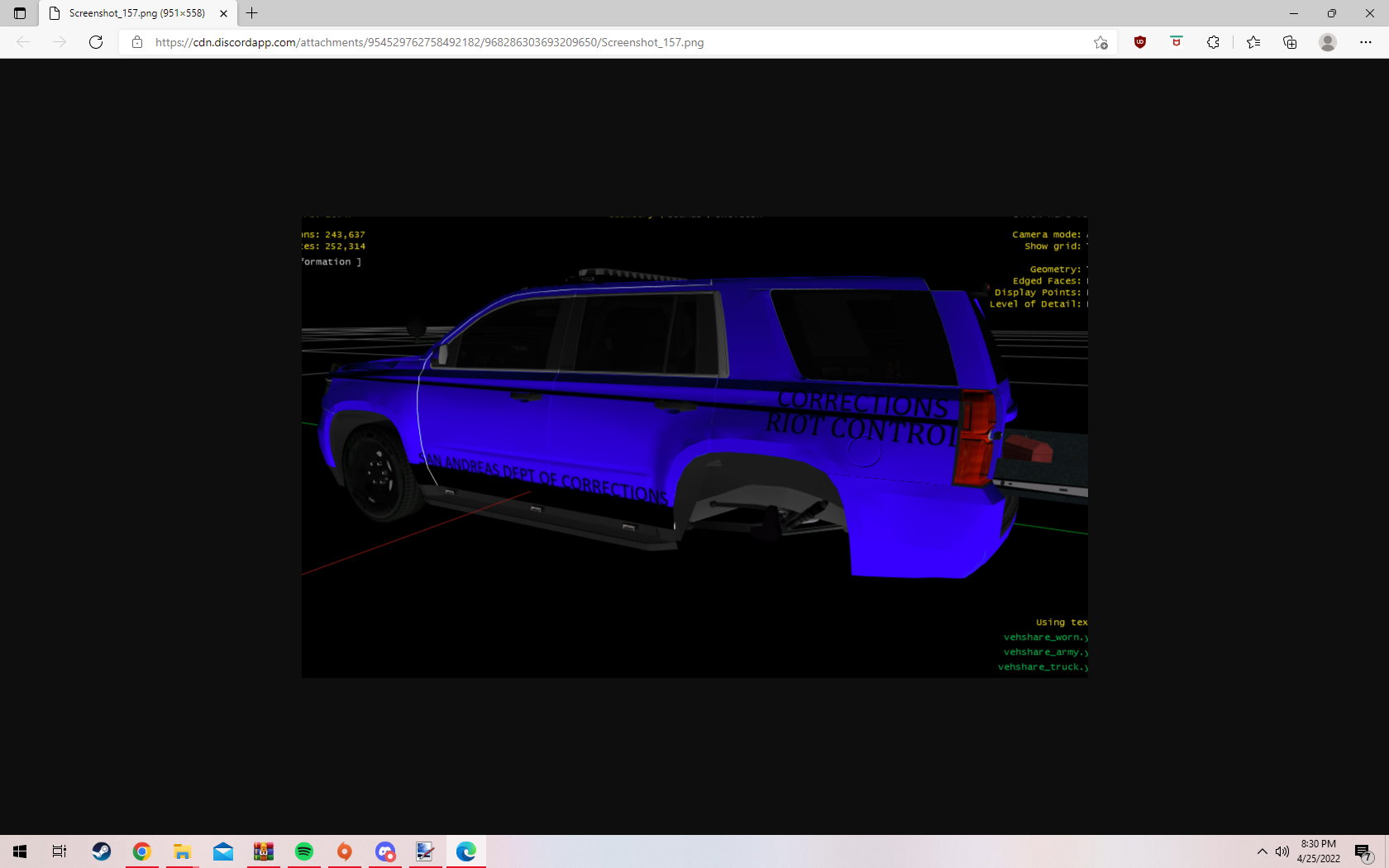This screenshot has height=868, width=1389.
Task: Refresh the current page
Action: [x=96, y=42]
